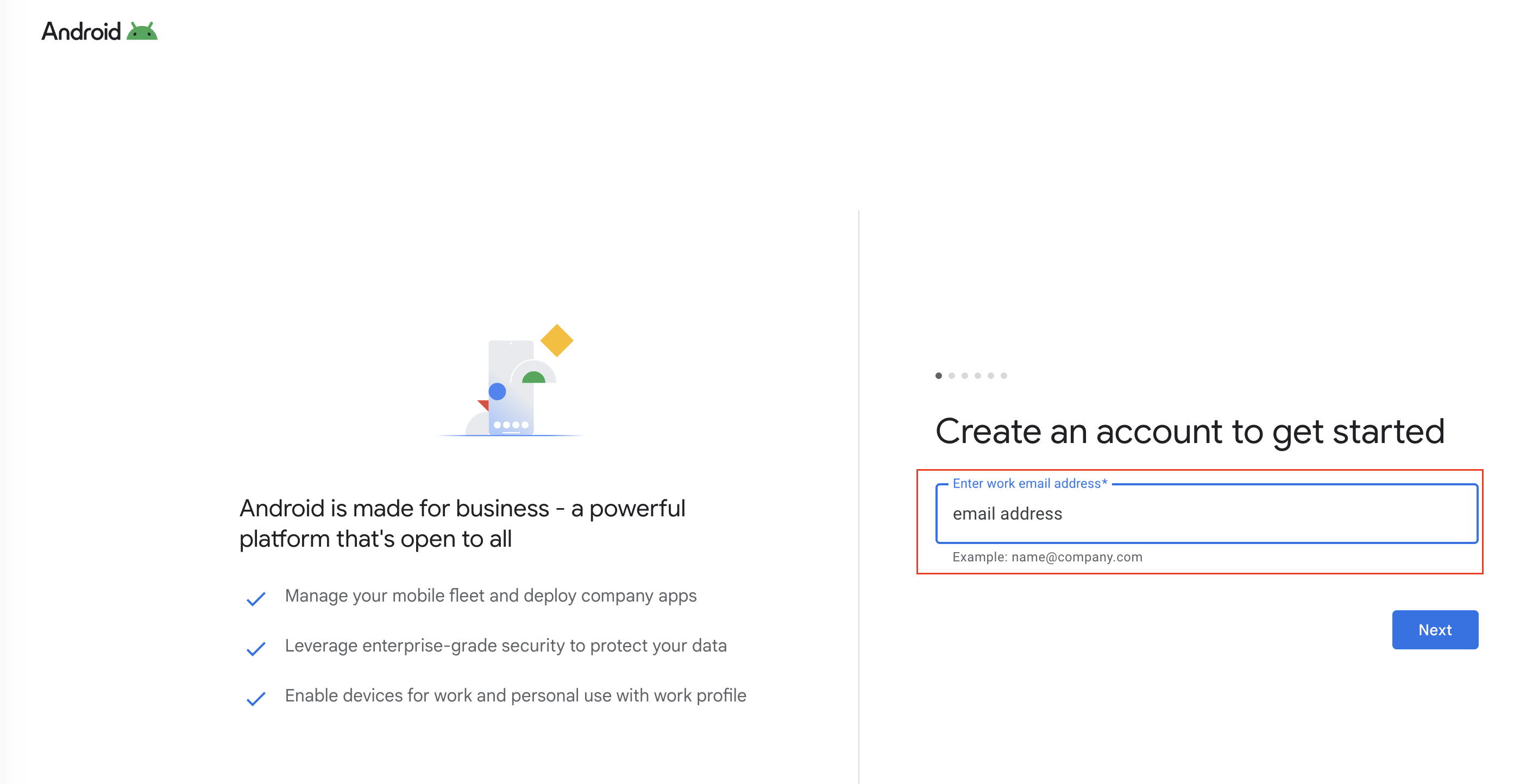The image size is (1520, 784).
Task: Click the last progress step dot
Action: (1004, 376)
